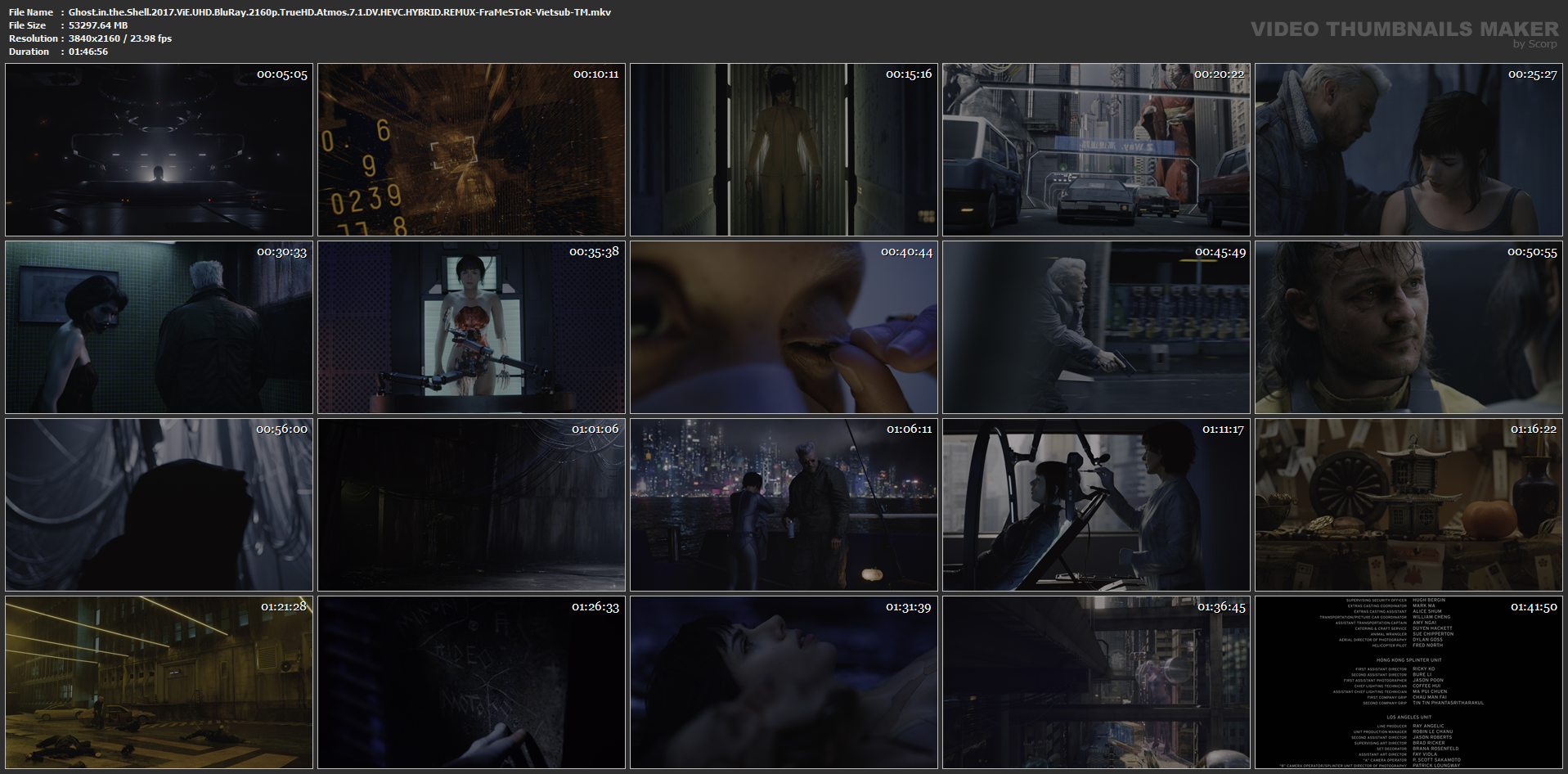Select the thumbnail at 00:05:05

point(159,150)
